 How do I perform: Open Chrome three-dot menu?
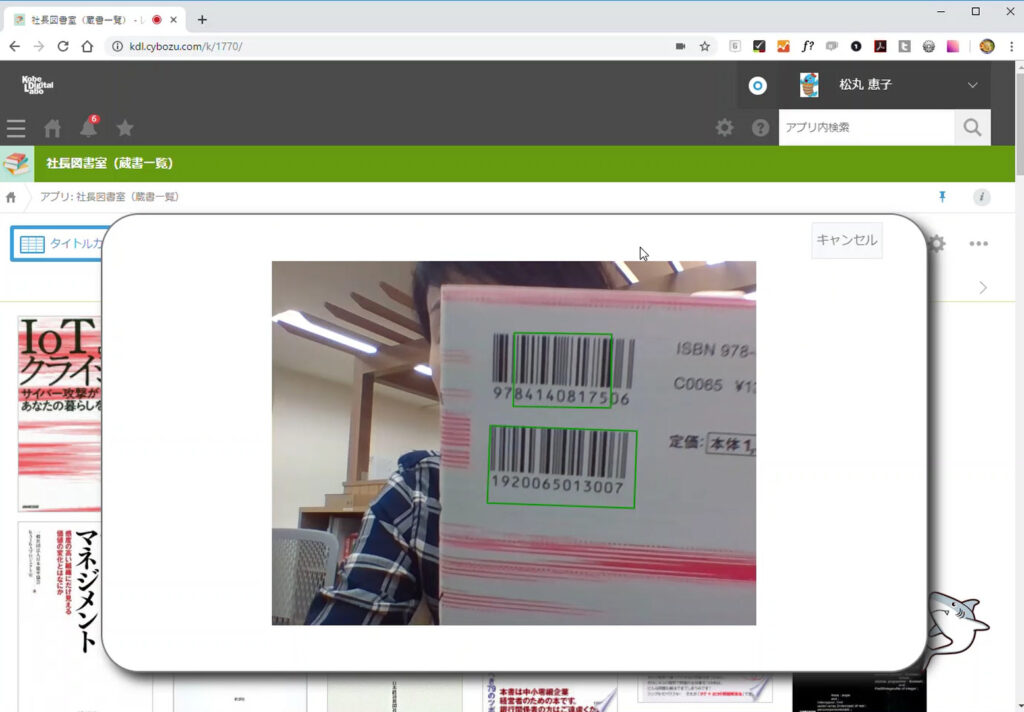(1012, 46)
